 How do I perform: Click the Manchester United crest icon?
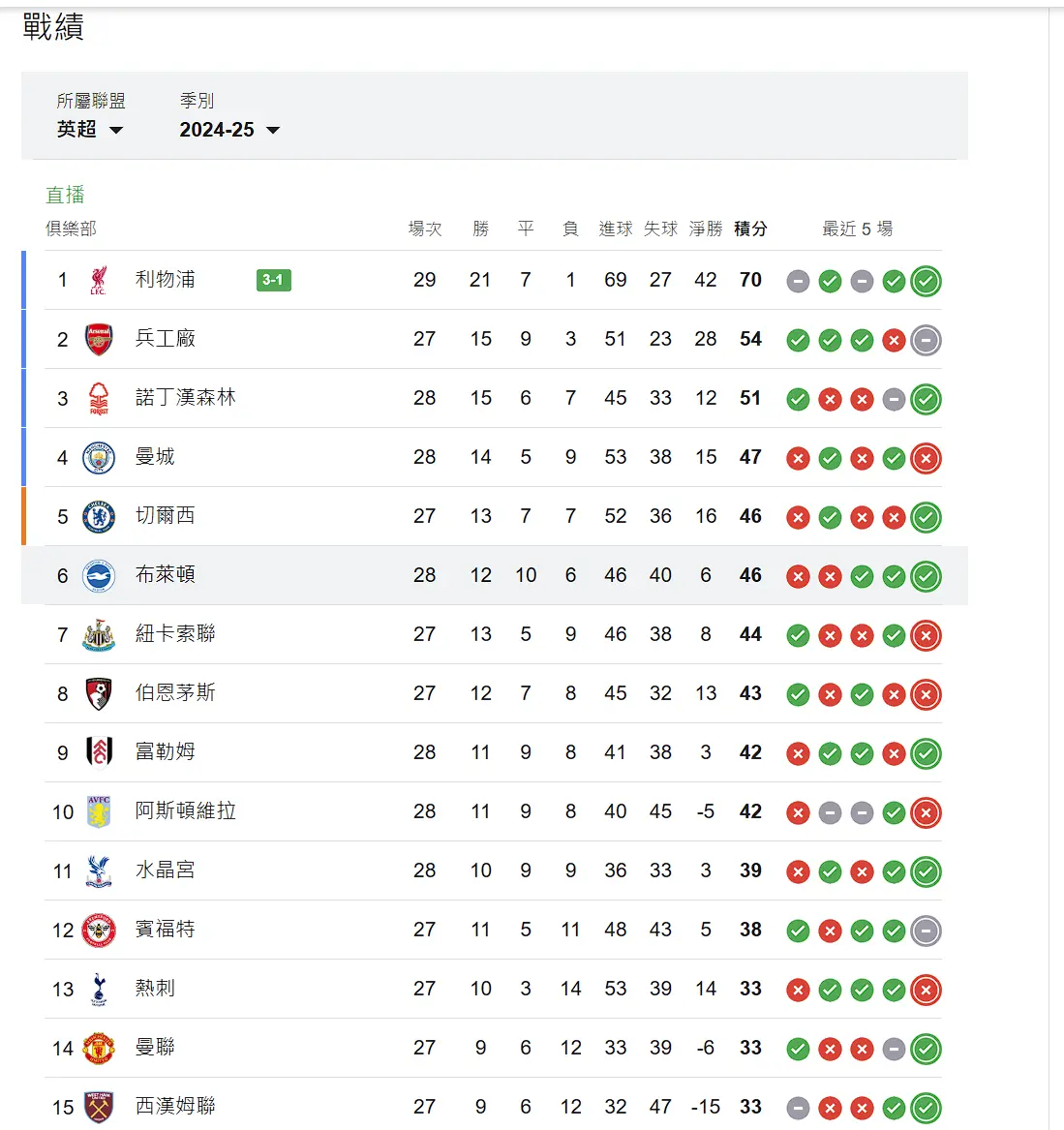pyautogui.click(x=99, y=1049)
